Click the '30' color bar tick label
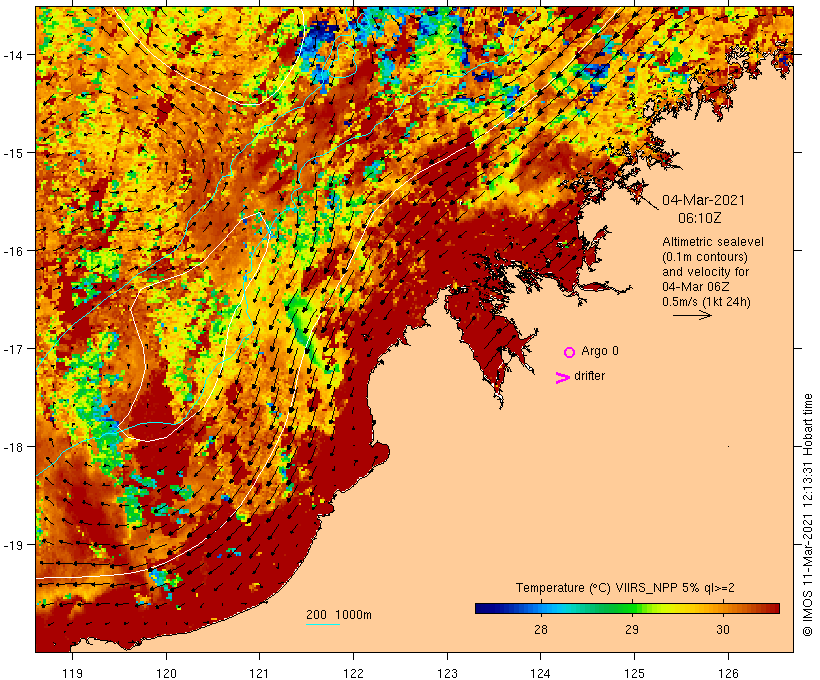Image resolution: width=820 pixels, height=680 pixels. [723, 629]
